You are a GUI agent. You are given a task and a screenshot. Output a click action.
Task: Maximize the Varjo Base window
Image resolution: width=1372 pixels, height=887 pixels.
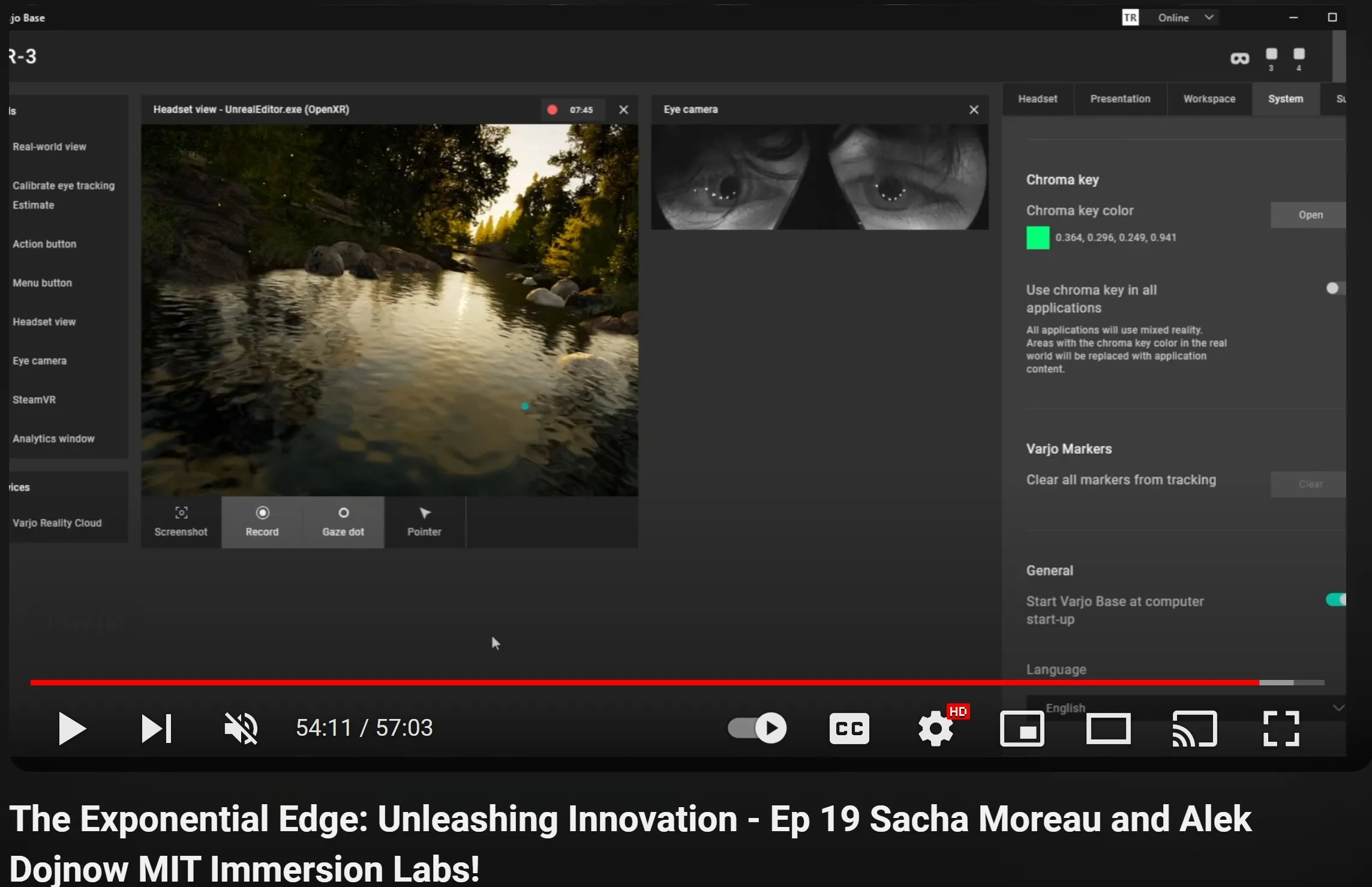pos(1332,18)
